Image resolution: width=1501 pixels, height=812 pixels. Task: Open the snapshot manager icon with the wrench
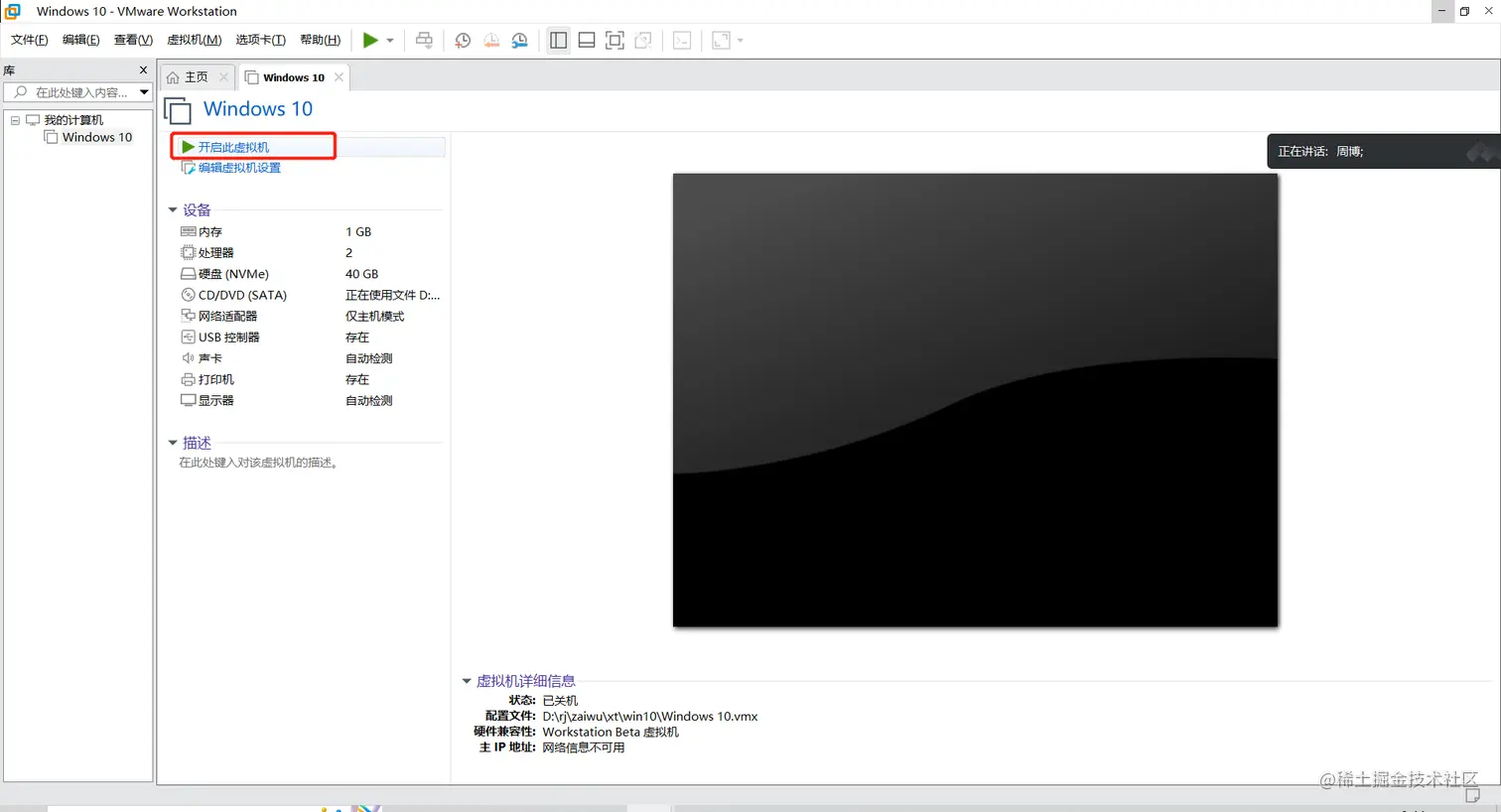tap(520, 40)
